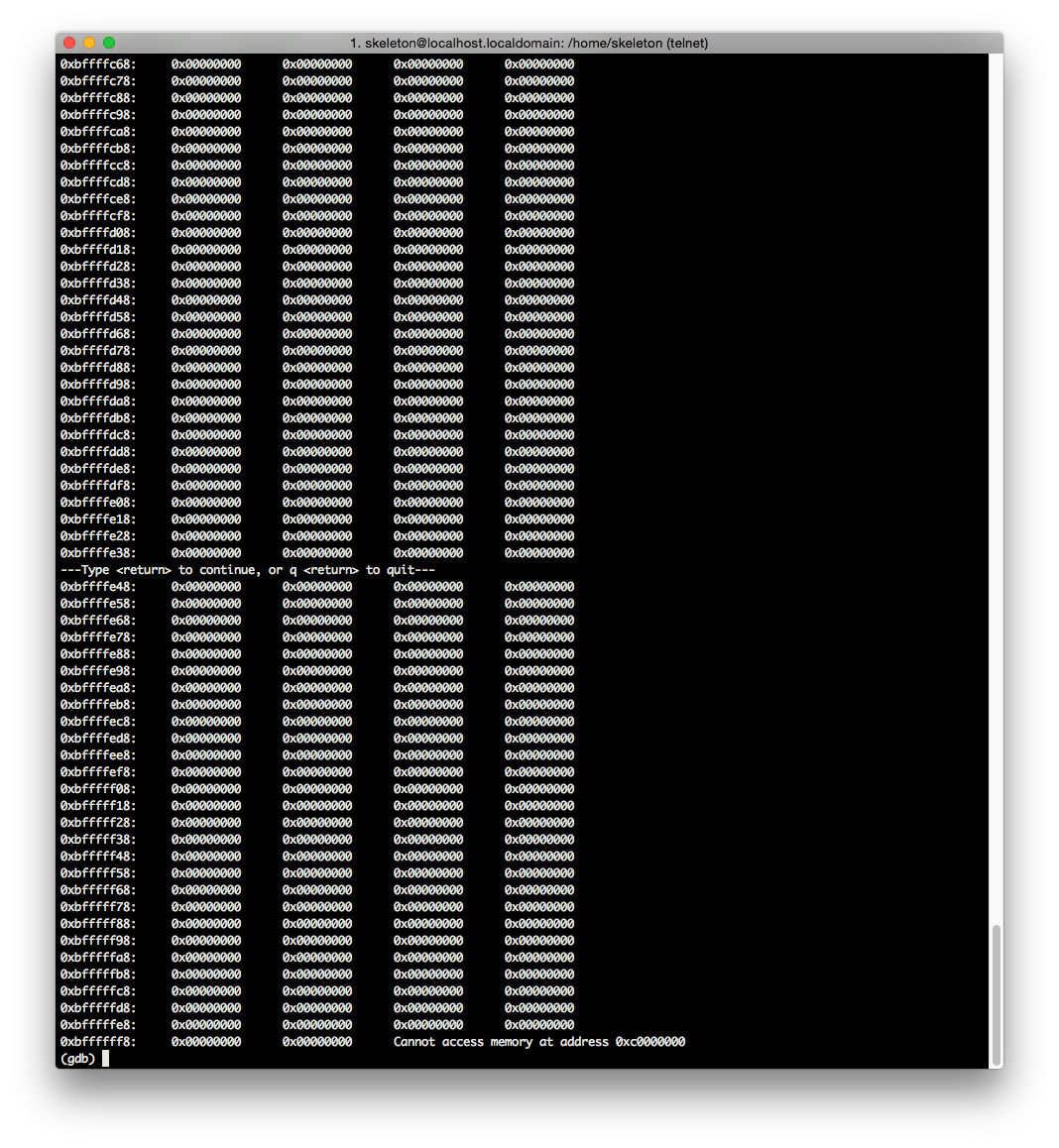The width and height of the screenshot is (1059, 1148).
Task: Click address label 0xbffffc88:
Action: 98,98
